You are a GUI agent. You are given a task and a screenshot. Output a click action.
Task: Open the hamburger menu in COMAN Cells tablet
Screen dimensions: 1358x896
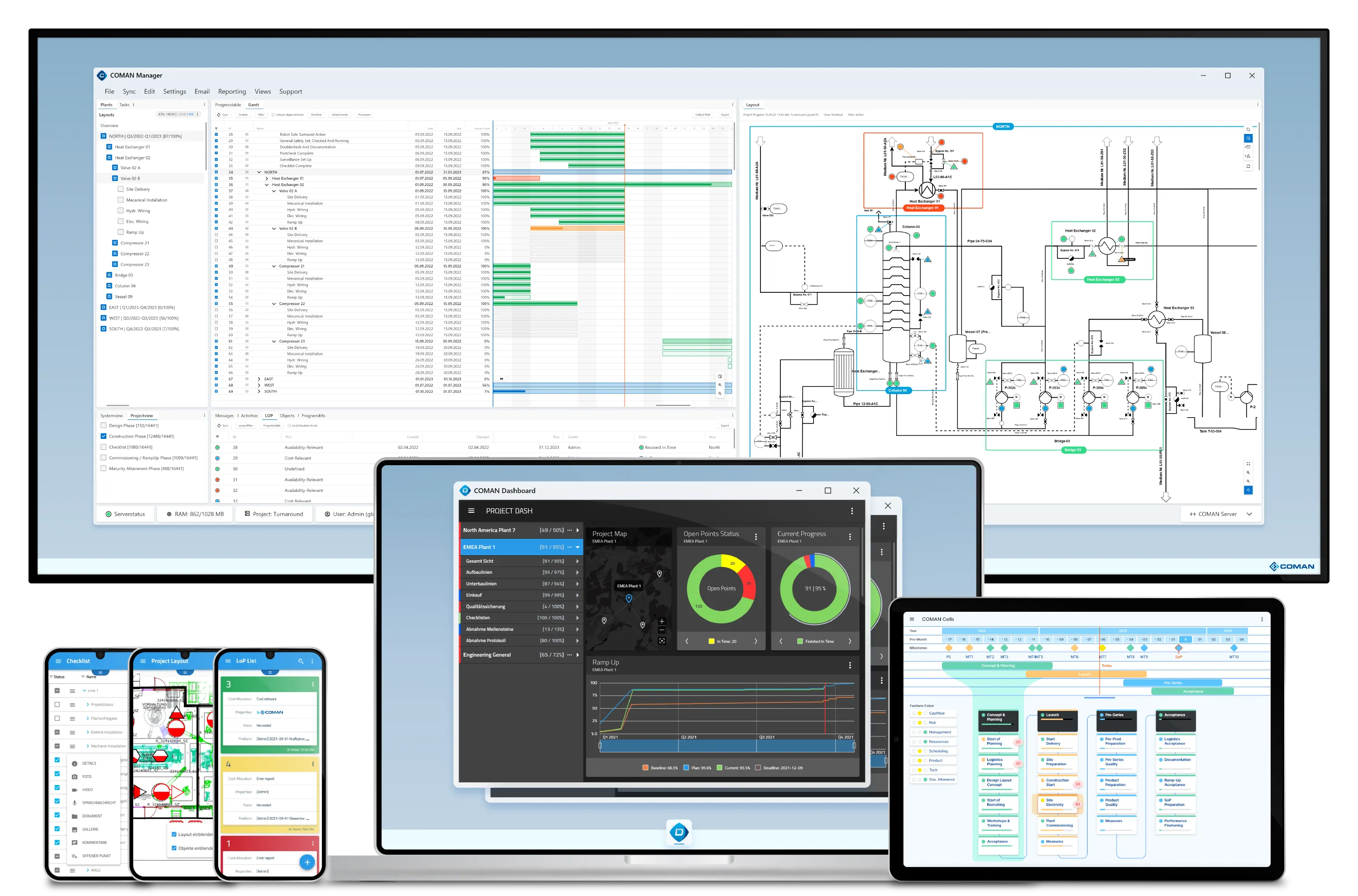click(912, 619)
